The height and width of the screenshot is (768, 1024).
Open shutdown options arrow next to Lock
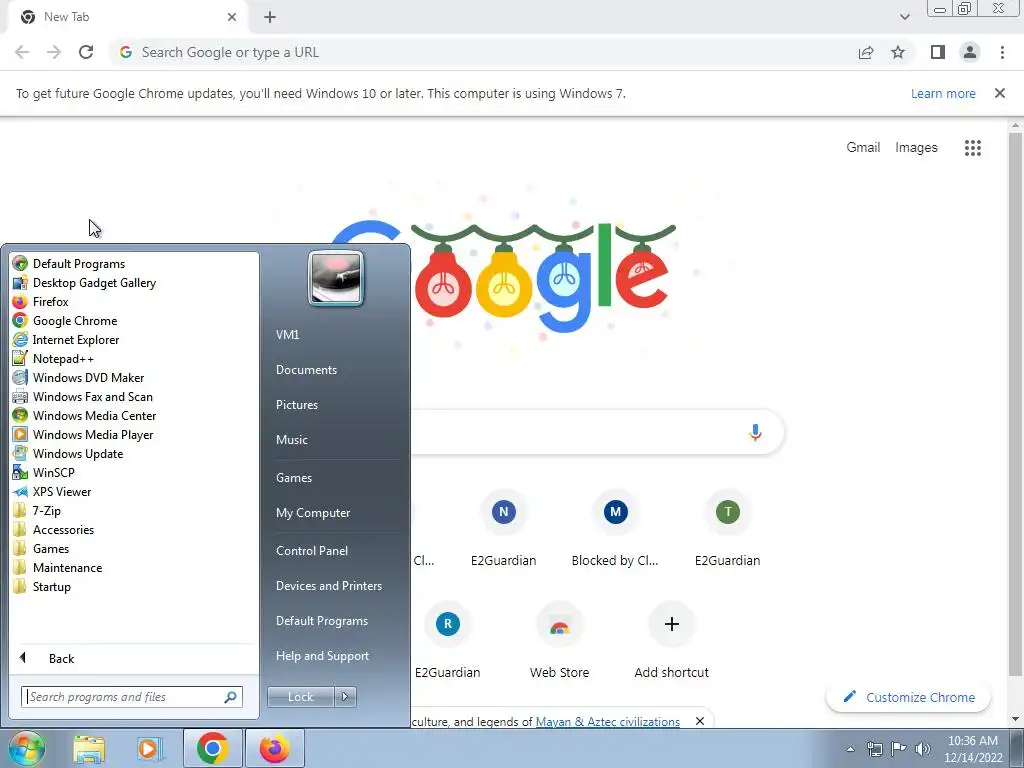[x=345, y=697]
